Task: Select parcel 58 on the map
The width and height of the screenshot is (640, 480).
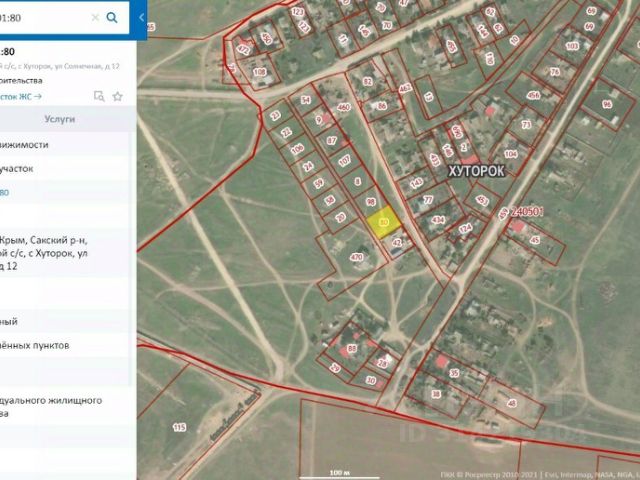Action: 329,200
